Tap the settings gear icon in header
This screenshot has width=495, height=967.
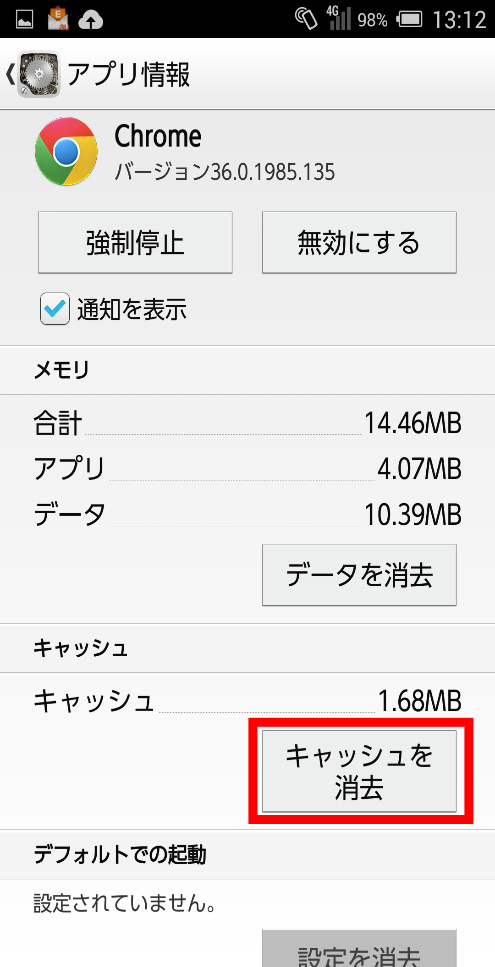(39, 74)
